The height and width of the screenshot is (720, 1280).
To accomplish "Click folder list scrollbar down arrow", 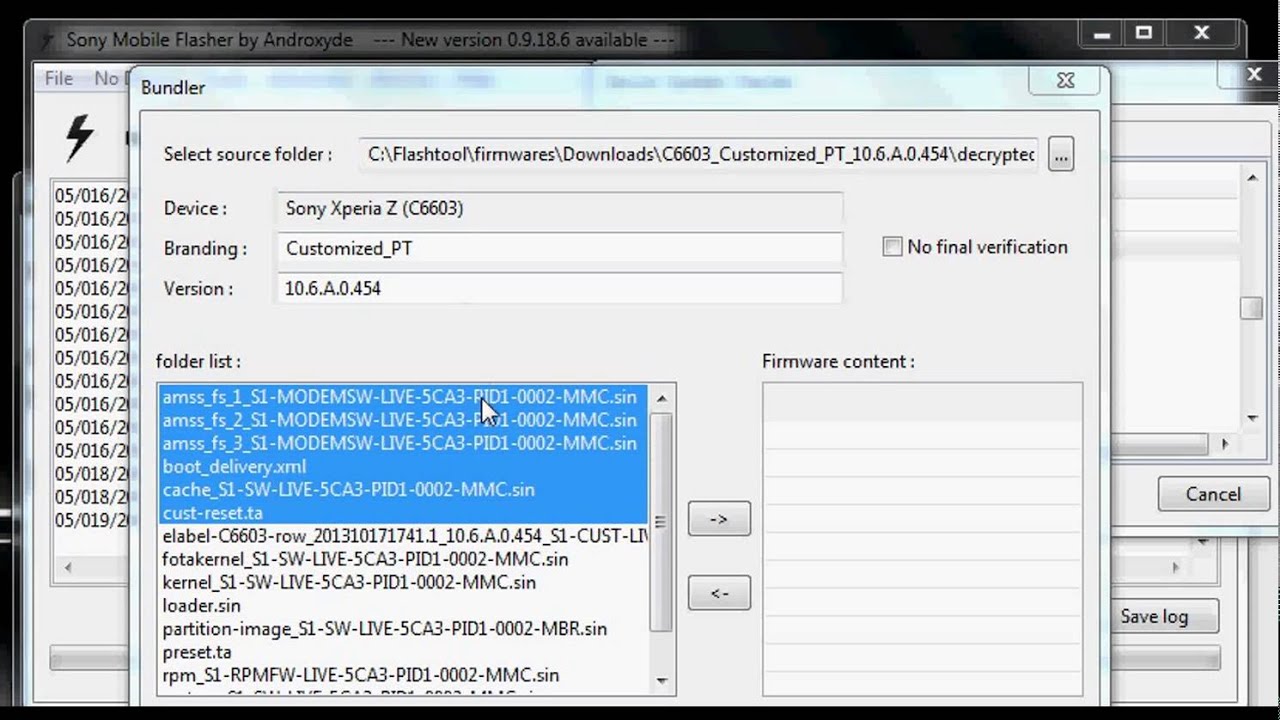I will click(x=661, y=681).
